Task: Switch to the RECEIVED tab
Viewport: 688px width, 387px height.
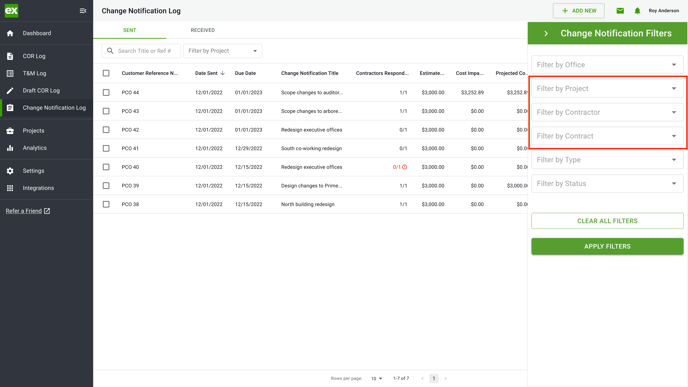Action: click(x=203, y=30)
